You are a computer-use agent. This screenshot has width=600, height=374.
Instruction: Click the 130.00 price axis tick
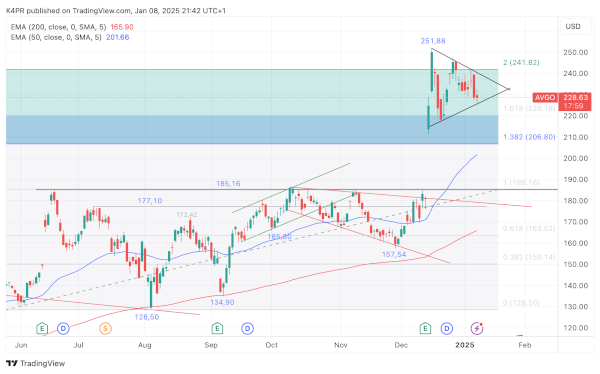pos(576,307)
